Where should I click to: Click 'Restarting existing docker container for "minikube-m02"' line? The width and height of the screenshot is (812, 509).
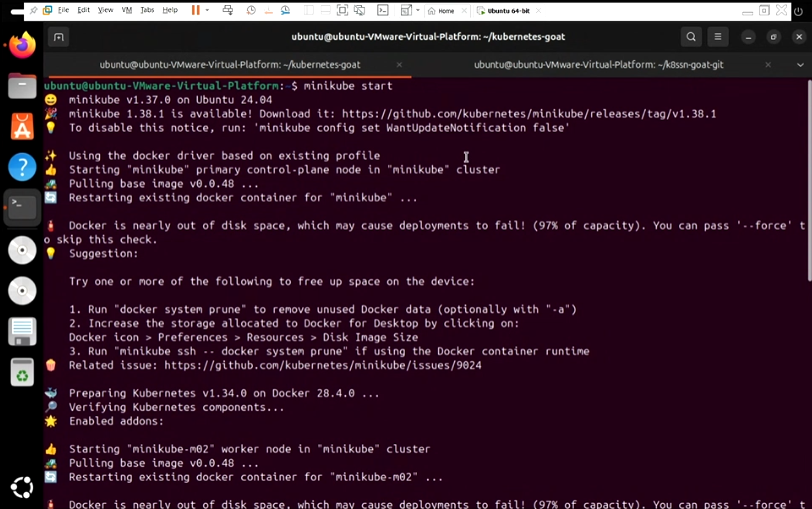click(256, 477)
